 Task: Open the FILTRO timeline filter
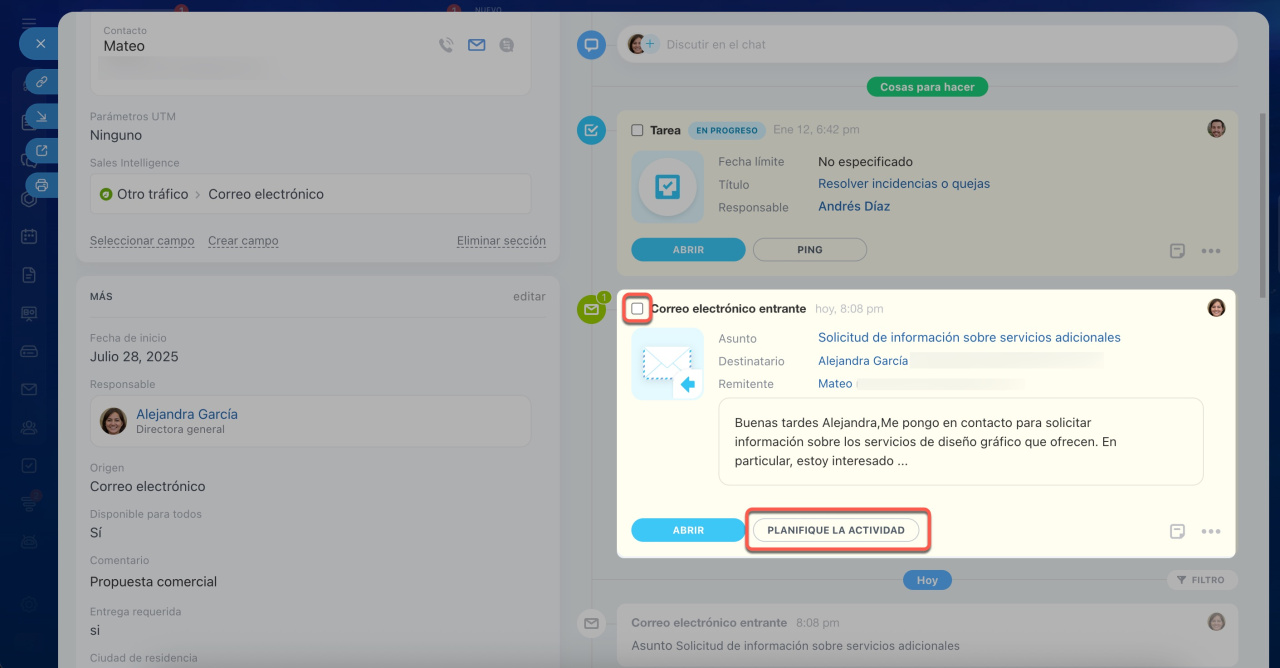[x=1201, y=580]
